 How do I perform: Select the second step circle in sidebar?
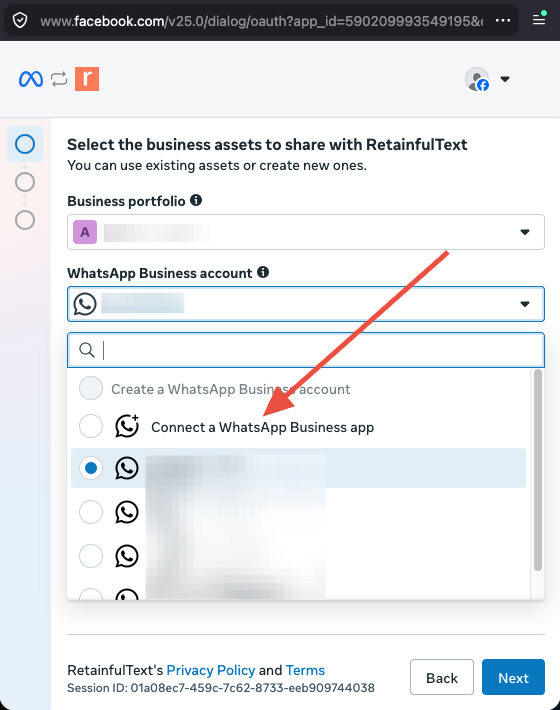[25, 182]
